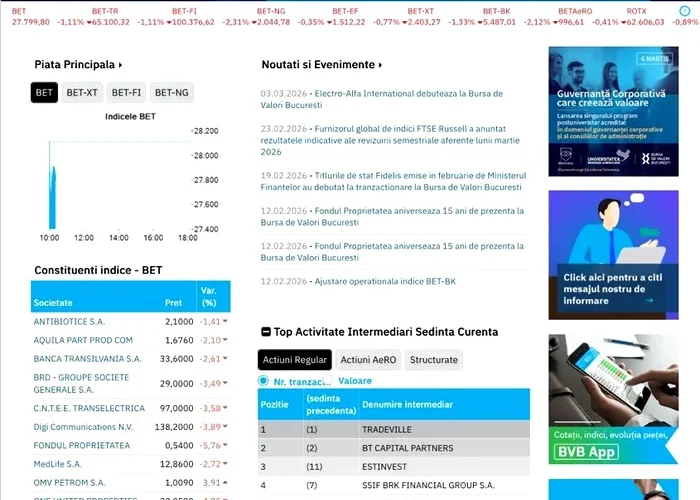Open FONDUL PROPRIETATEA in the constituents table

point(82,446)
